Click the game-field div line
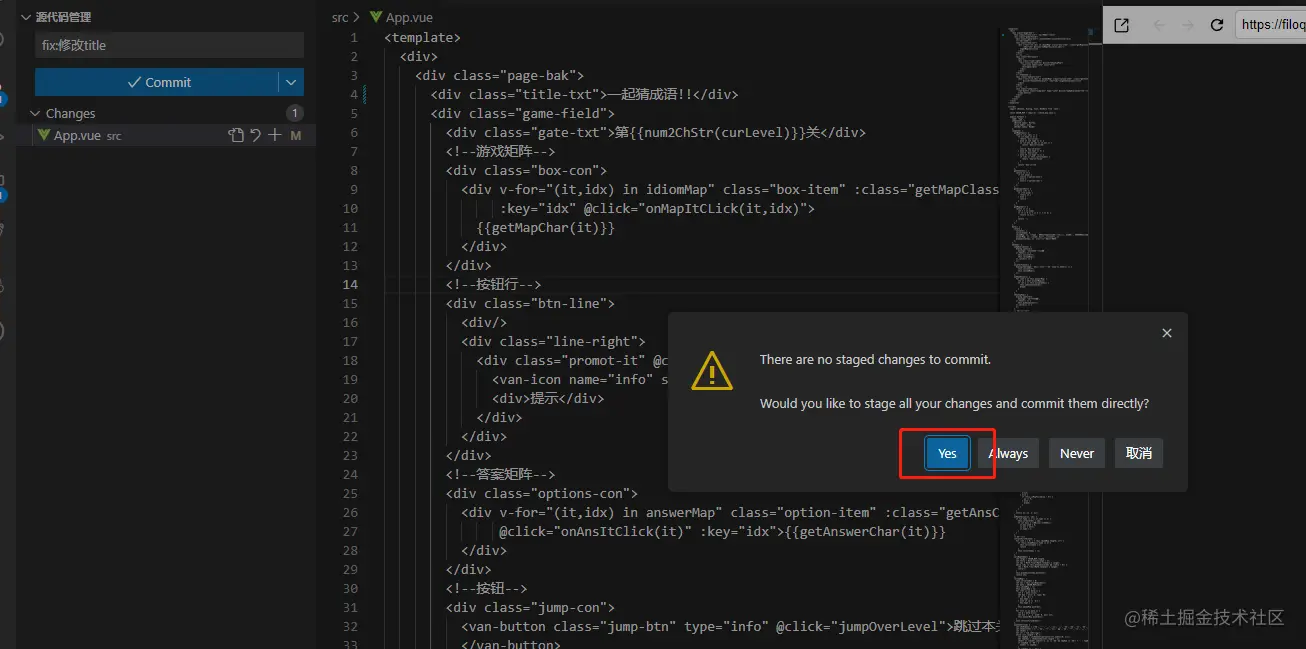1306x649 pixels. click(522, 113)
